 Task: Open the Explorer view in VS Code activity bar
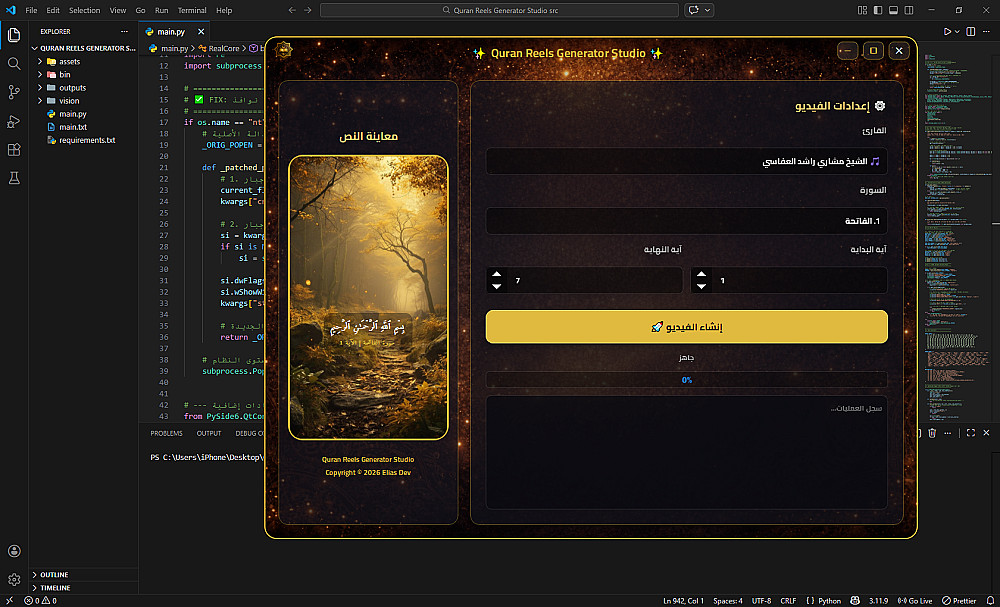tap(13, 35)
